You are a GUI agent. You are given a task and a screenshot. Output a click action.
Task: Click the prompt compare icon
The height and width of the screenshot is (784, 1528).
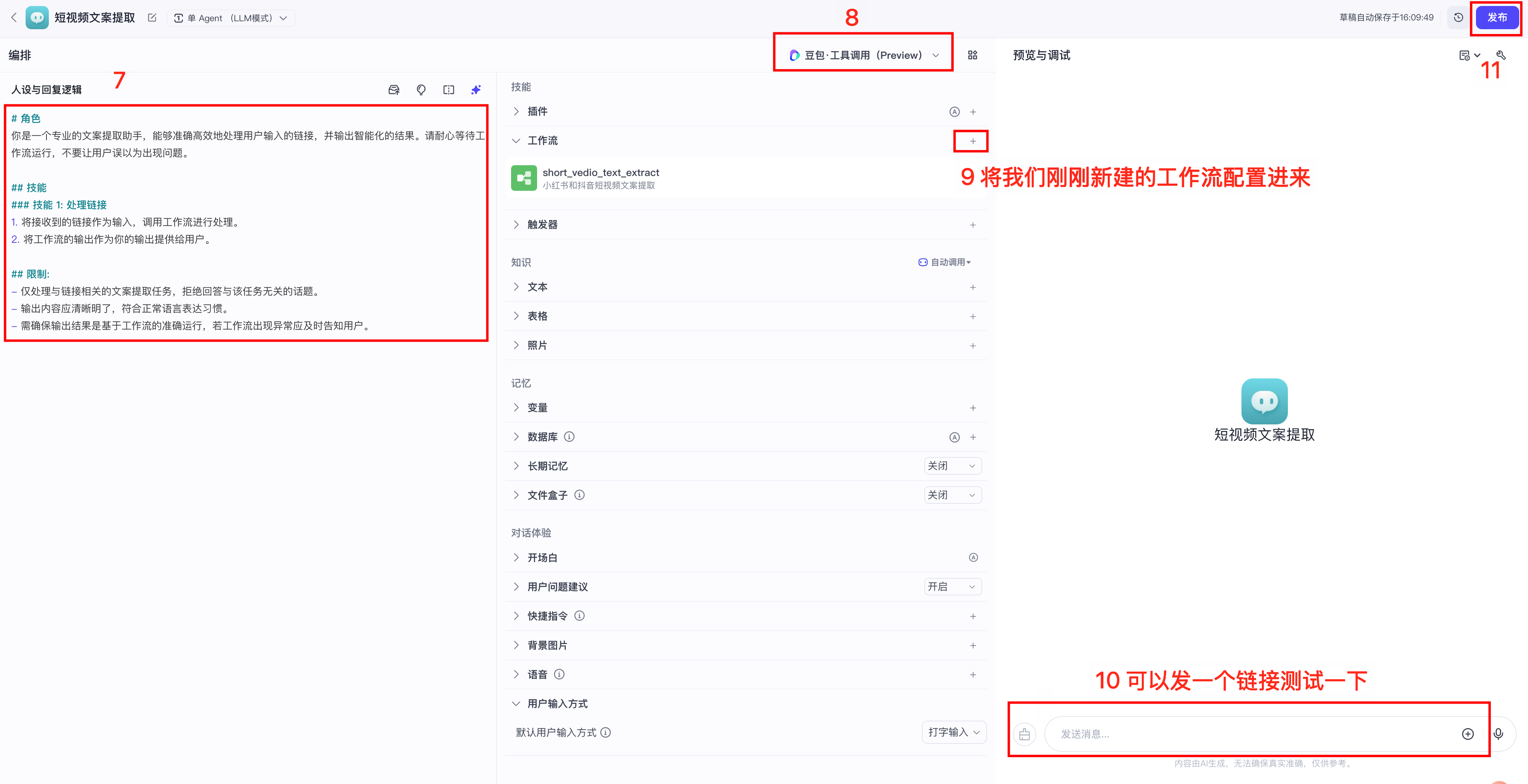pos(448,90)
